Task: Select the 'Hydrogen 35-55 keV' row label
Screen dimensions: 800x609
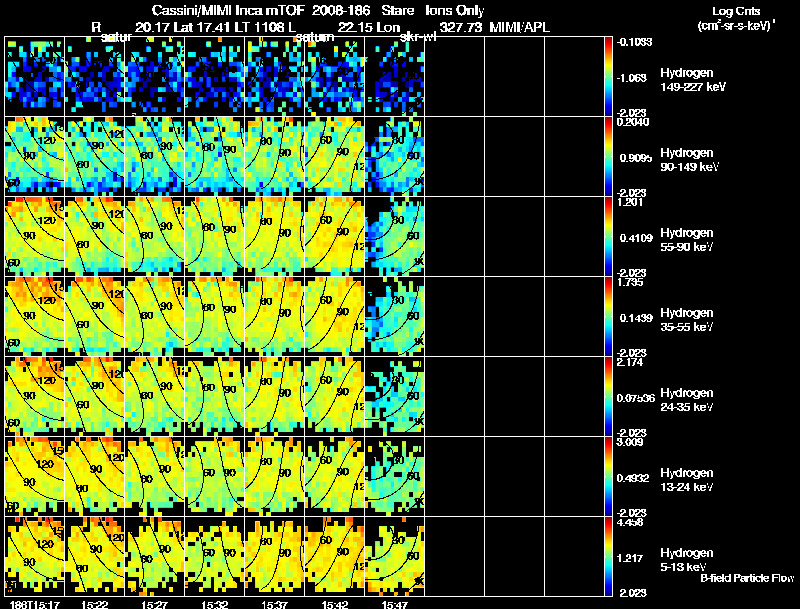Action: click(x=687, y=320)
